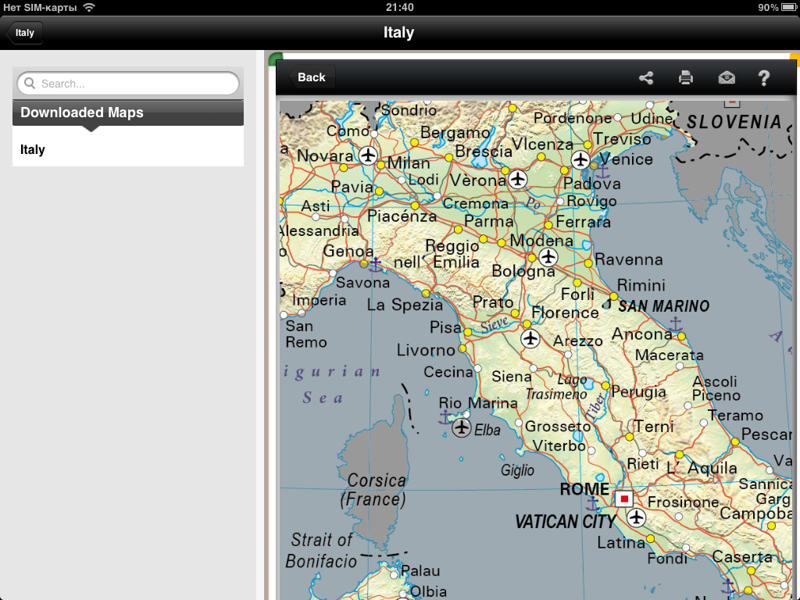Image resolution: width=800 pixels, height=600 pixels.
Task: Focus the Search text field
Action: 135,84
